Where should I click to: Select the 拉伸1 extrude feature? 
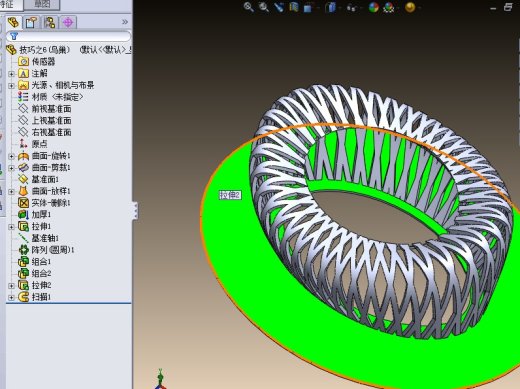coord(41,226)
